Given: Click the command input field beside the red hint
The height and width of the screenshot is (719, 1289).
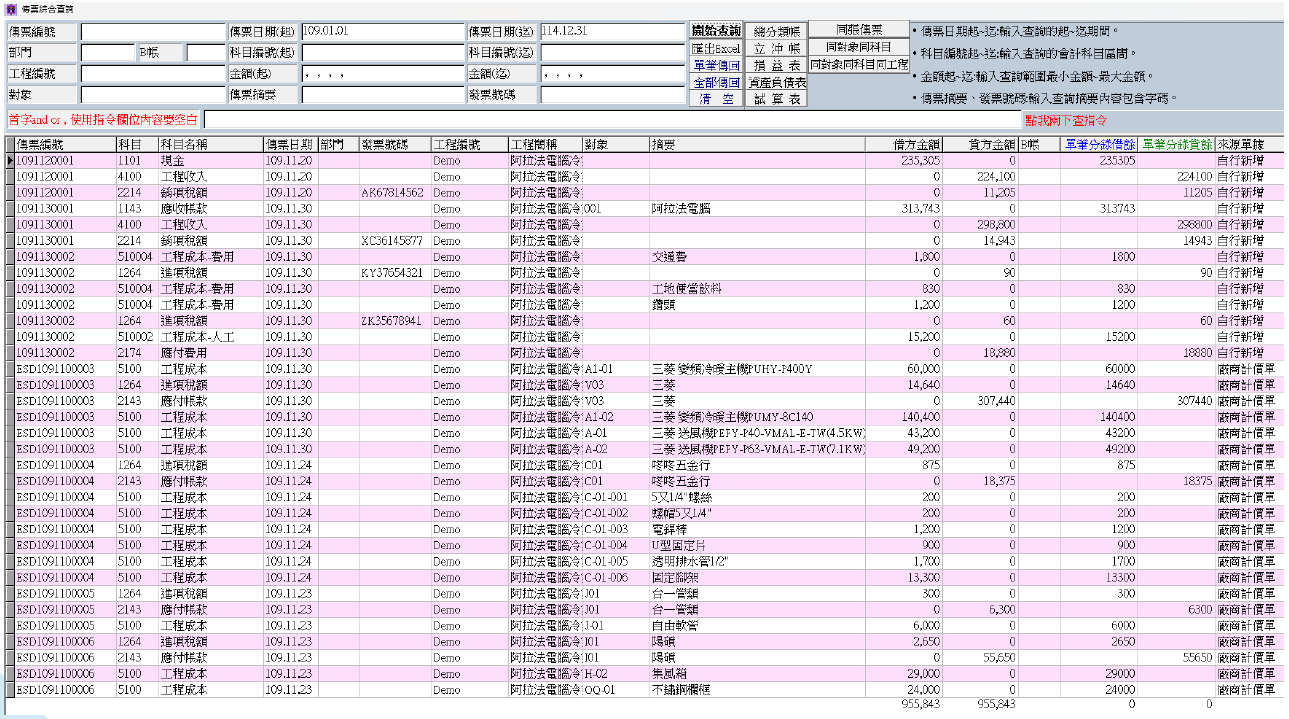Looking at the screenshot, I should tap(611, 120).
